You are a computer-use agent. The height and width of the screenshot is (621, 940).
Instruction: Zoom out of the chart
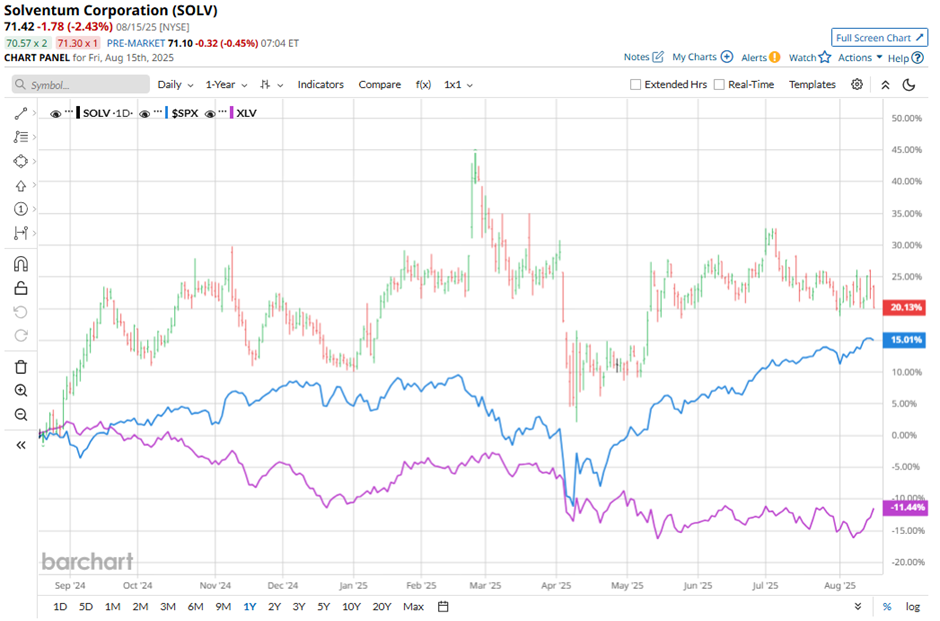pyautogui.click(x=21, y=415)
